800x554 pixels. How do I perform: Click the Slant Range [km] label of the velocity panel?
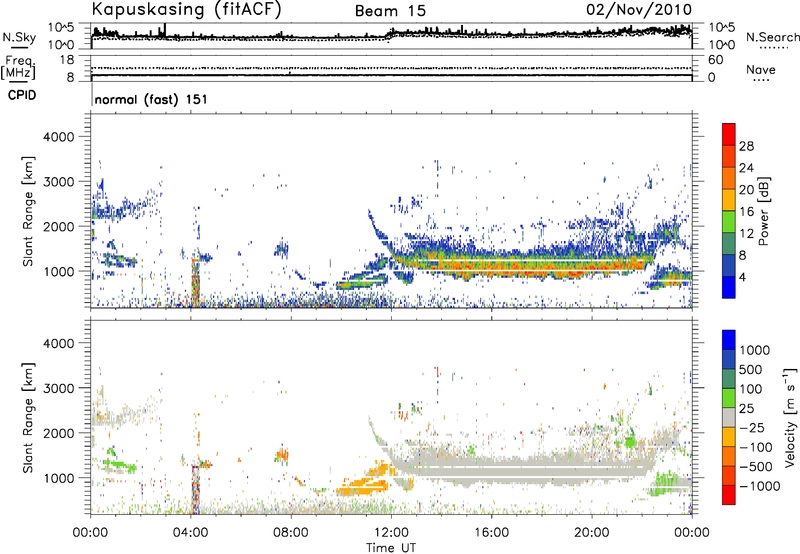tap(28, 418)
